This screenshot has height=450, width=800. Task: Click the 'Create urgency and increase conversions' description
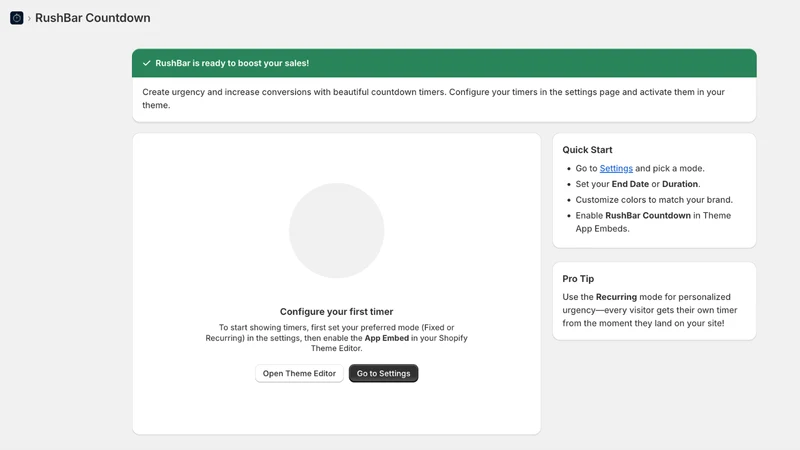point(434,98)
